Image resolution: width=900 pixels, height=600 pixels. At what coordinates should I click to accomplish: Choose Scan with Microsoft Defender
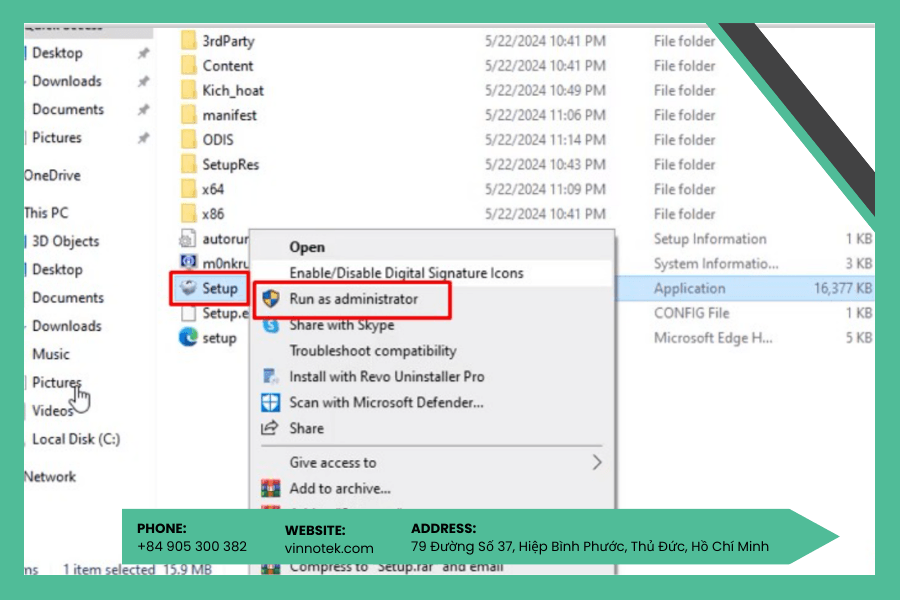(x=386, y=402)
